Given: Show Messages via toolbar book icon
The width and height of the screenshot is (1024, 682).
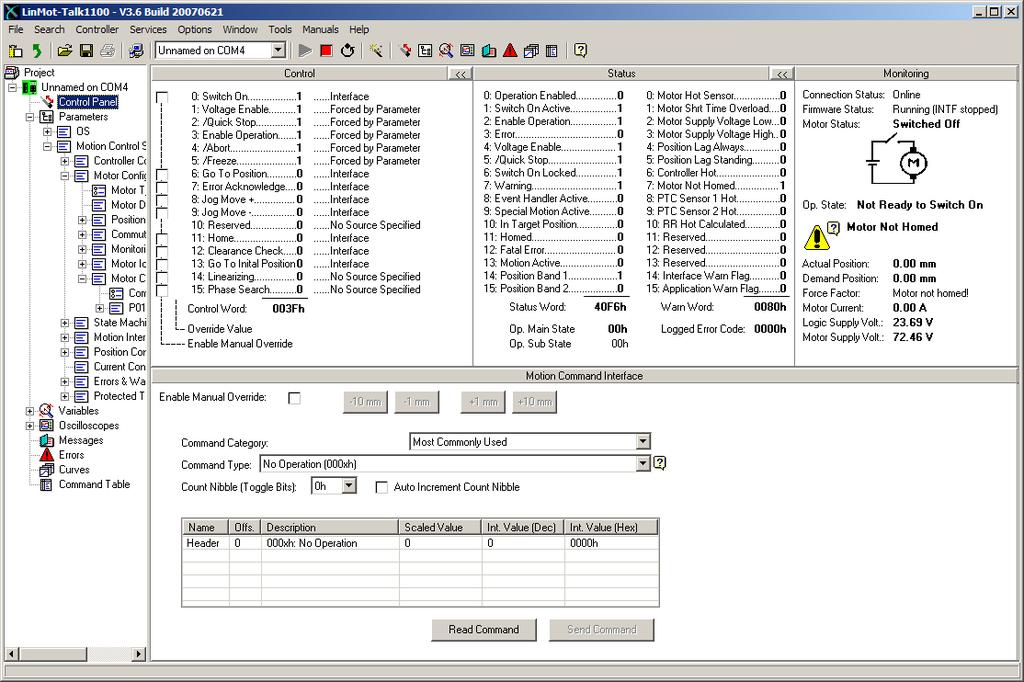Looking at the screenshot, I should tap(488, 50).
